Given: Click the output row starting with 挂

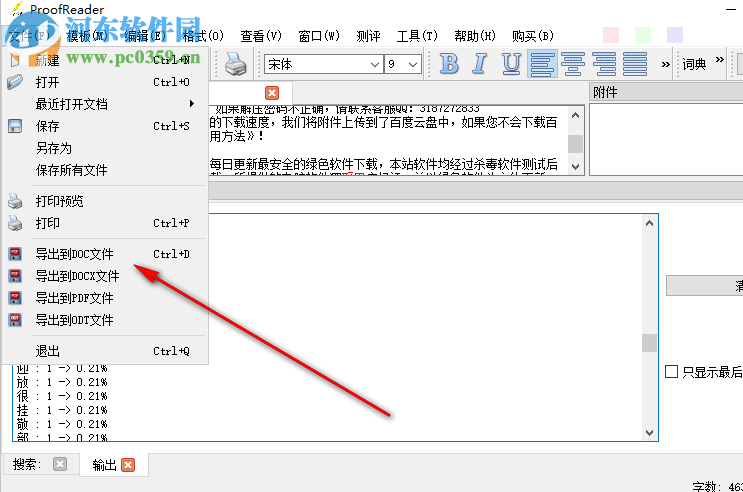Looking at the screenshot, I should [x=62, y=410].
